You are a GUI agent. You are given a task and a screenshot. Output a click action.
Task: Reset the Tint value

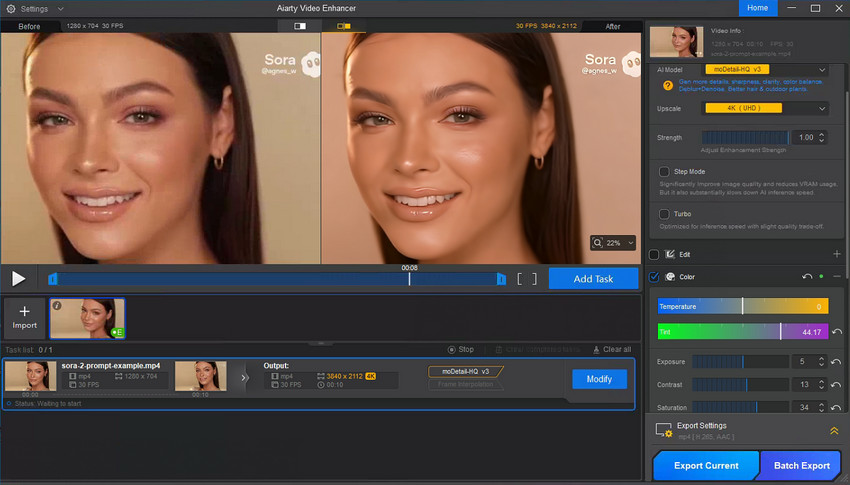click(x=837, y=332)
